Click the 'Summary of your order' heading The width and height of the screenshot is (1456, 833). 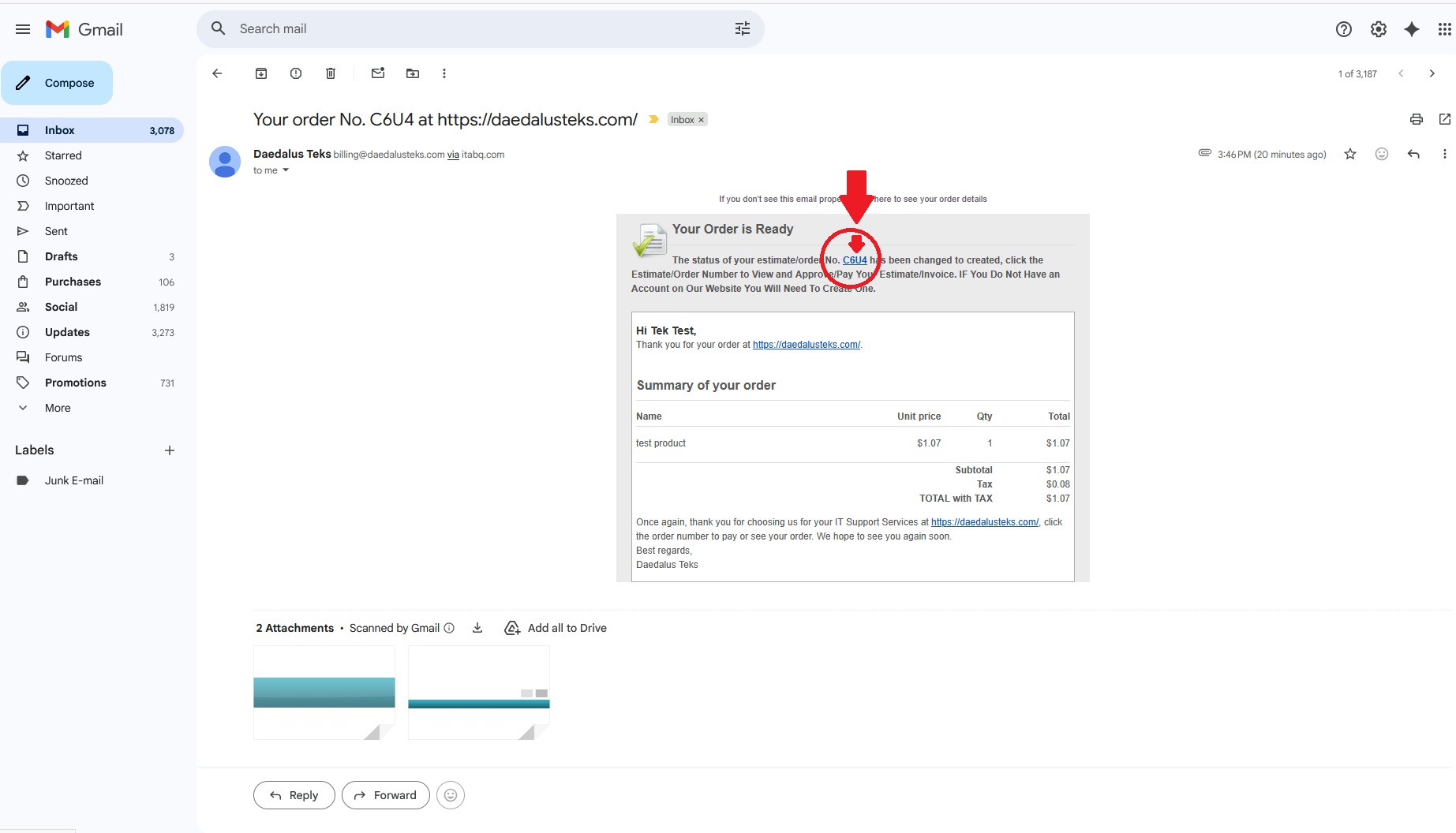pos(706,385)
